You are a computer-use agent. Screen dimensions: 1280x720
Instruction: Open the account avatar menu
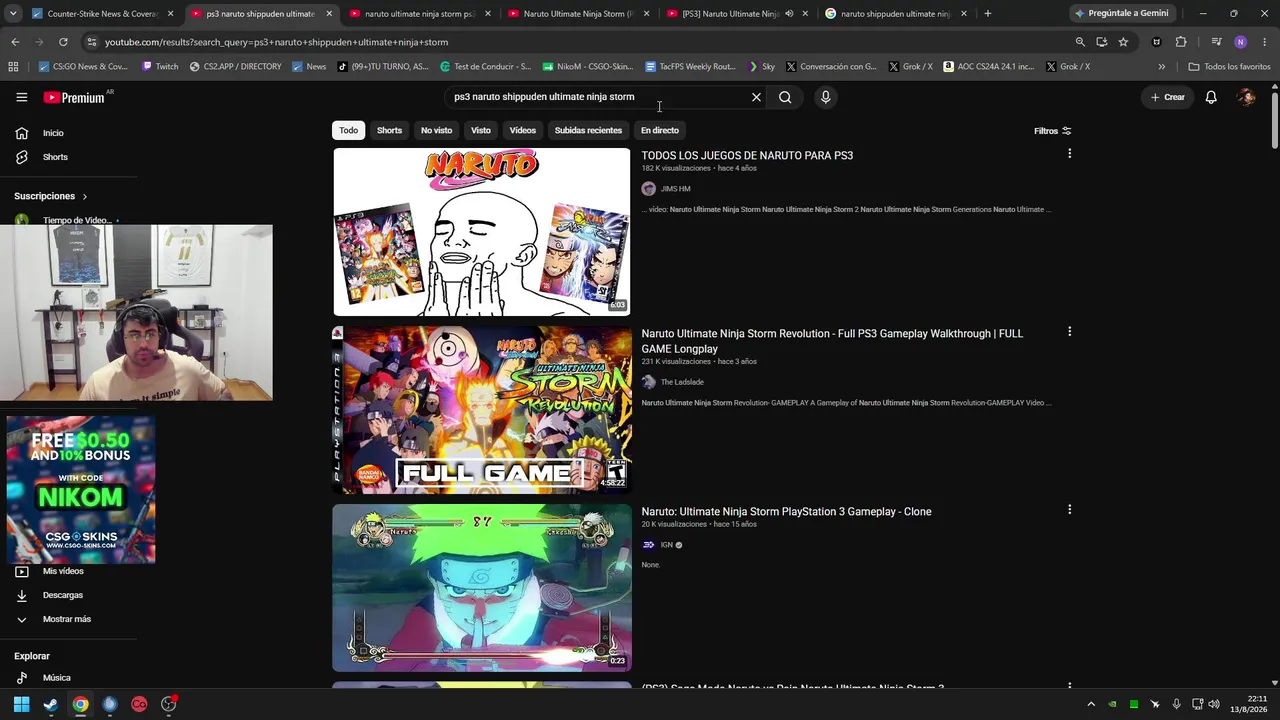1246,97
